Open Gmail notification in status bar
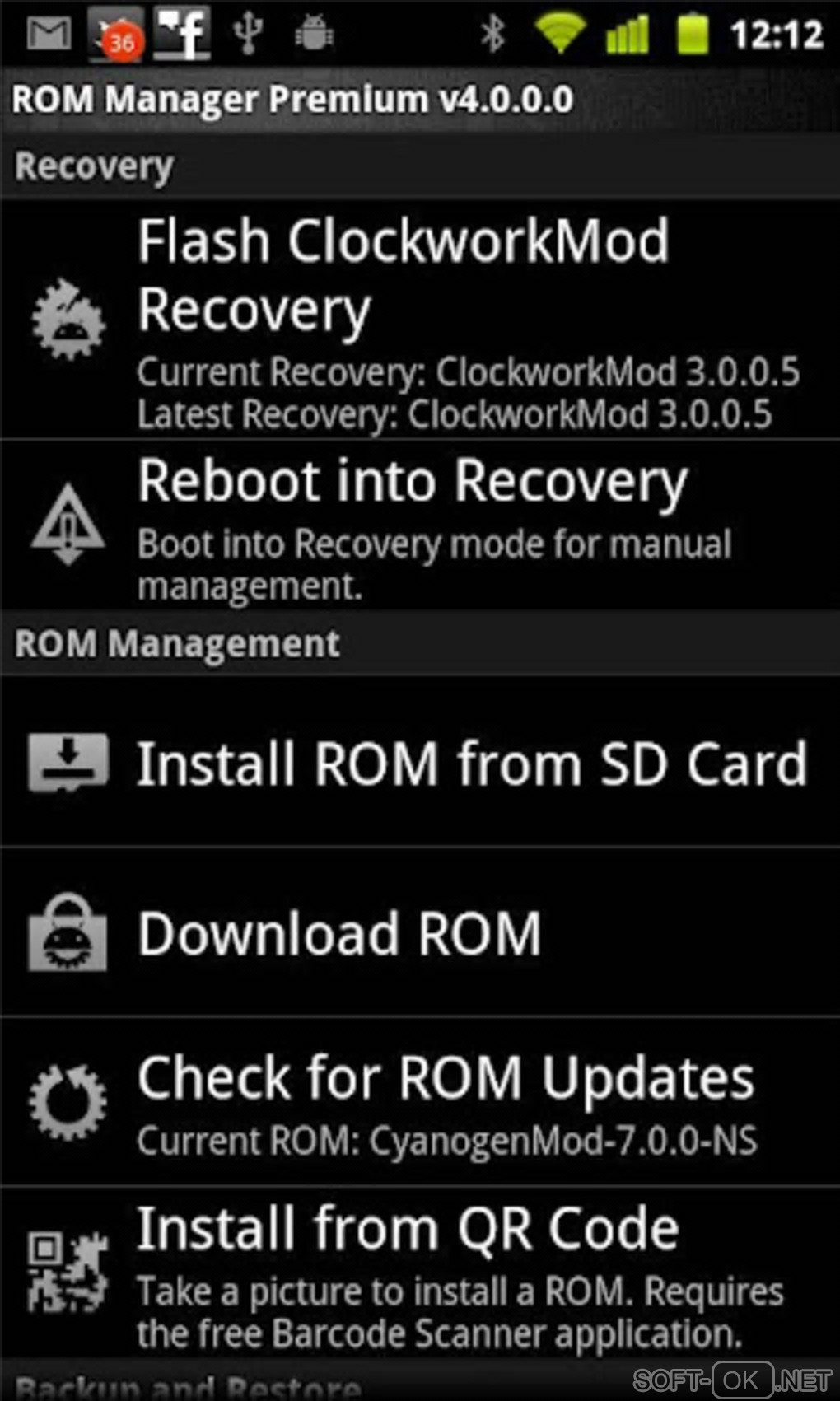The height and width of the screenshot is (1401, 840). (x=49, y=34)
